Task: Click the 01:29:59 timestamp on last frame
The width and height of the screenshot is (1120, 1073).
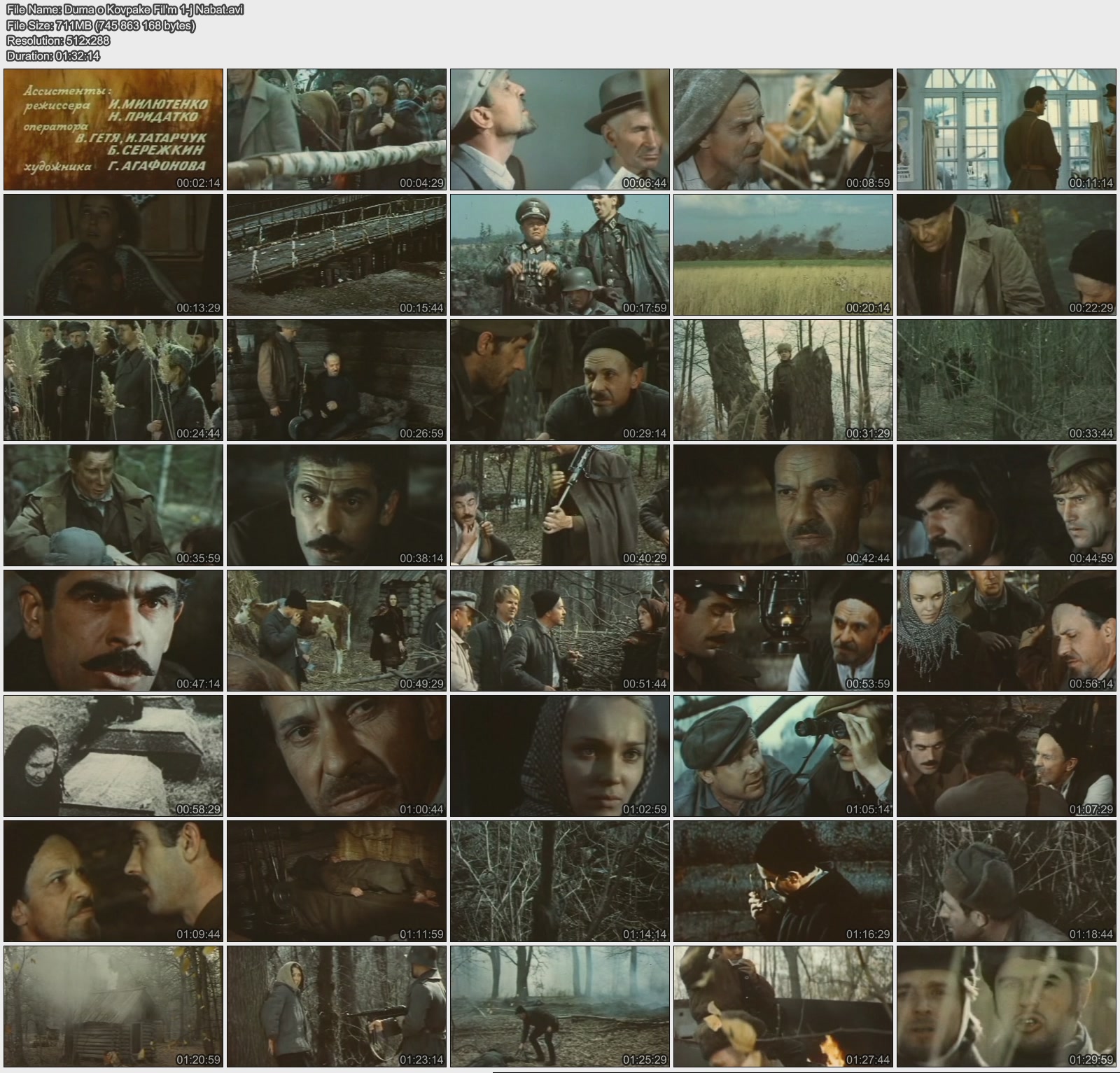Action: 1091,1060
